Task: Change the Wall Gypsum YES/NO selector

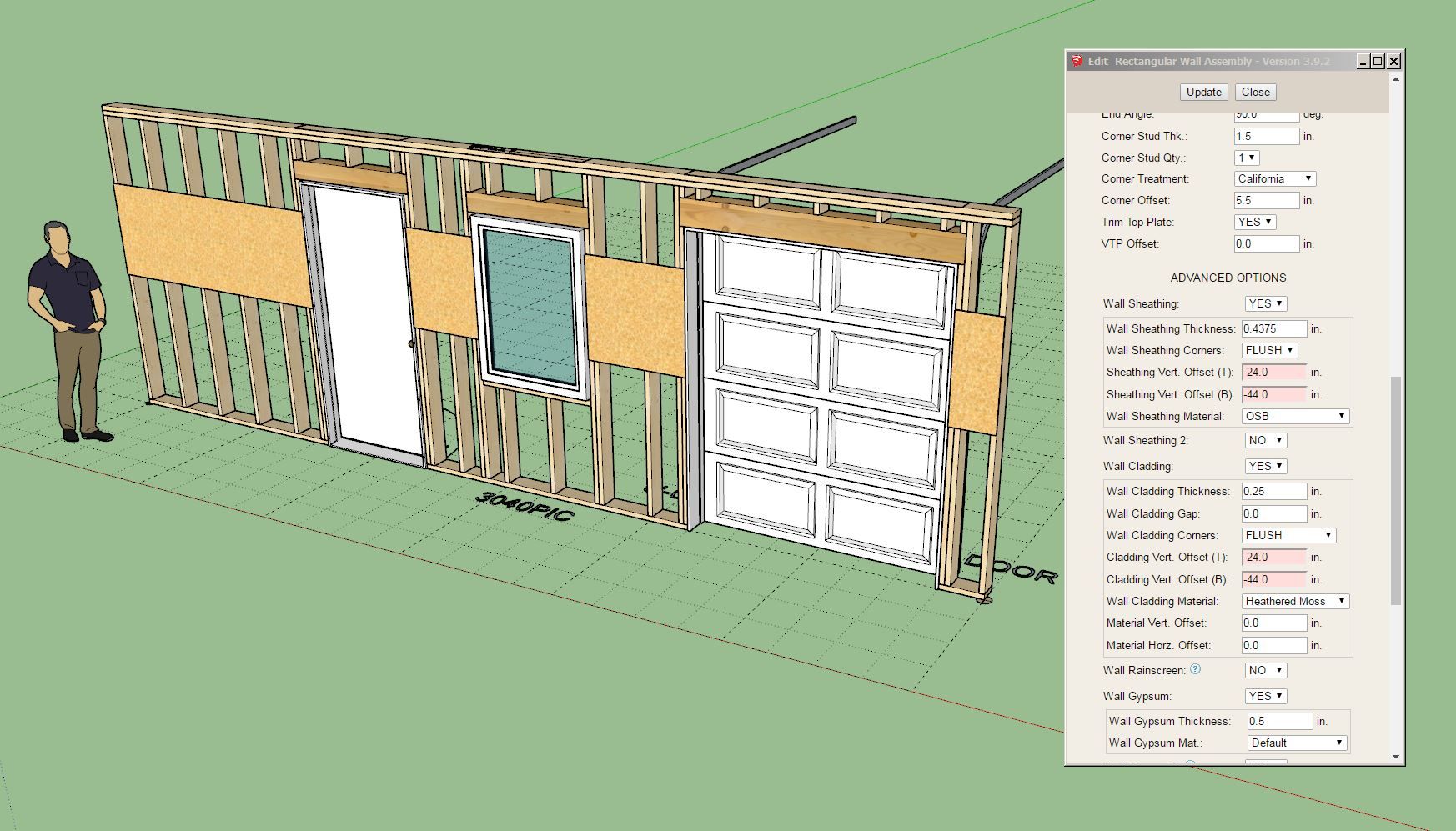Action: click(x=1265, y=696)
